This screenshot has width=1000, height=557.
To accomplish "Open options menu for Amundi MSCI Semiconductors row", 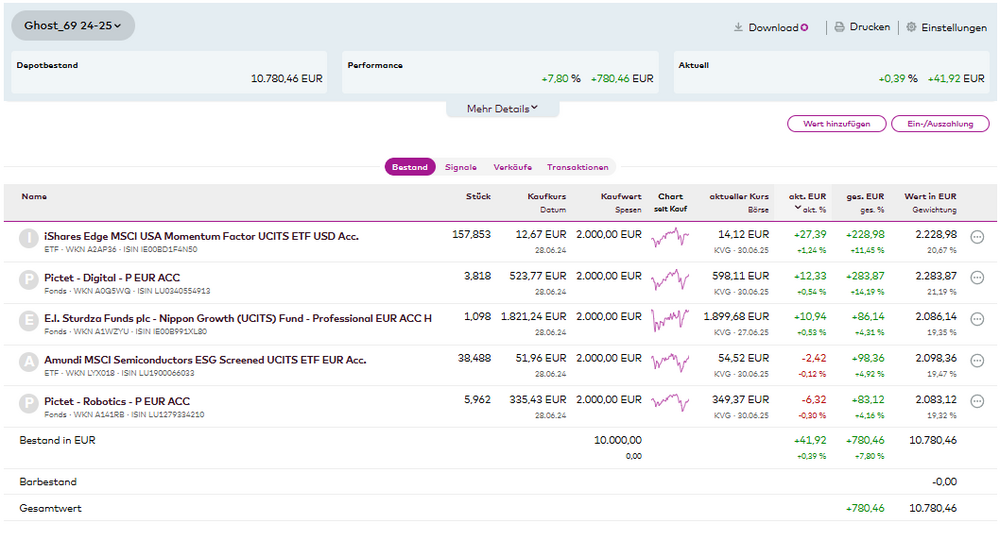I will coord(977,360).
